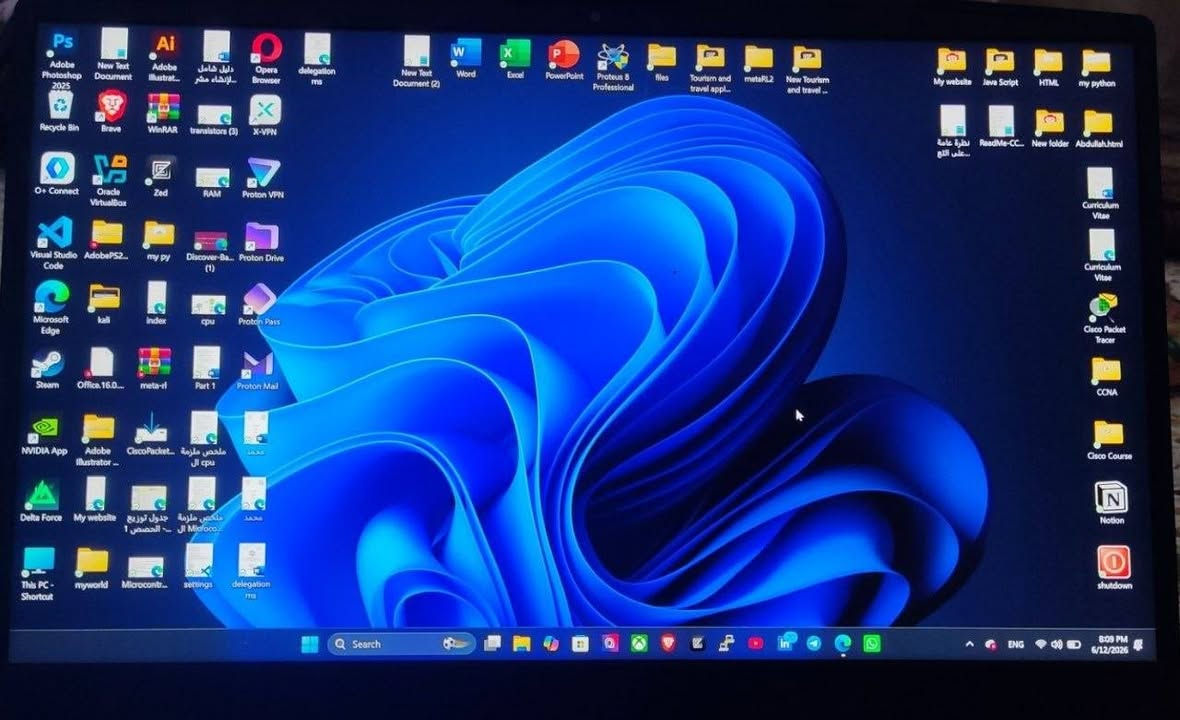This screenshot has width=1180, height=720.
Task: Open the Opera Browser shortcut
Action: click(266, 59)
